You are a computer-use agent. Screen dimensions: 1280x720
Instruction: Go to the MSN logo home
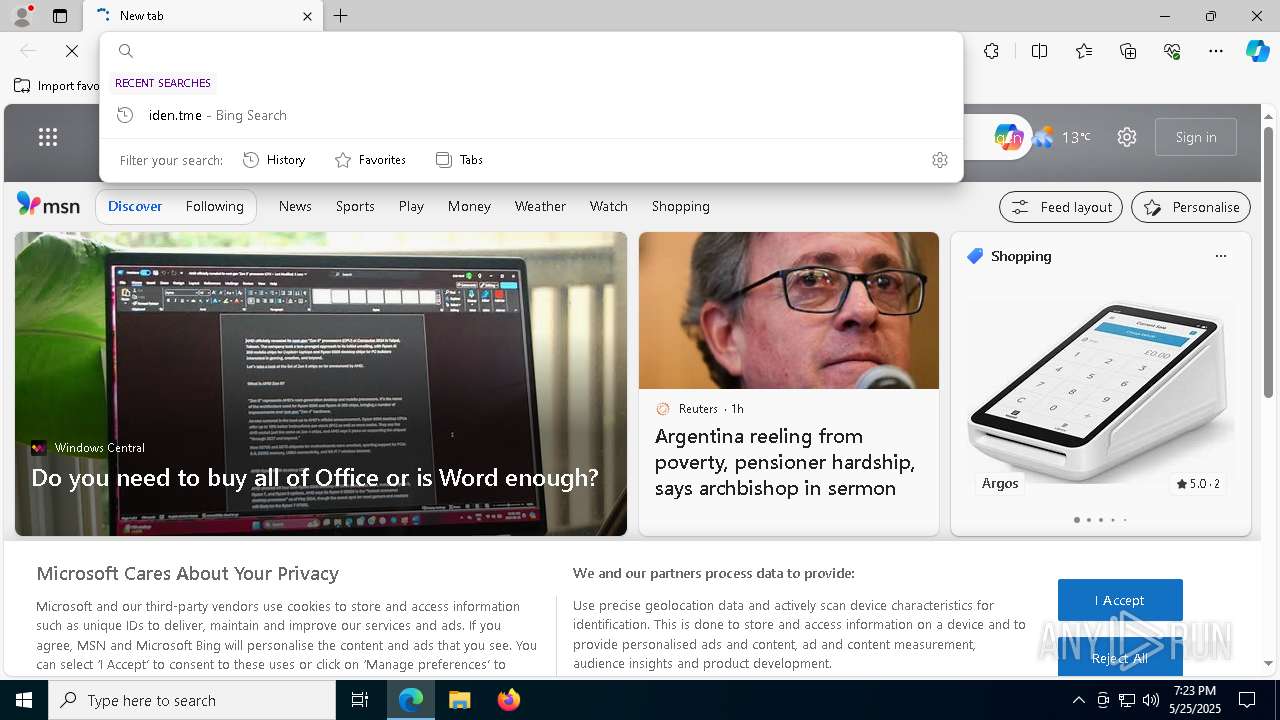pos(48,205)
